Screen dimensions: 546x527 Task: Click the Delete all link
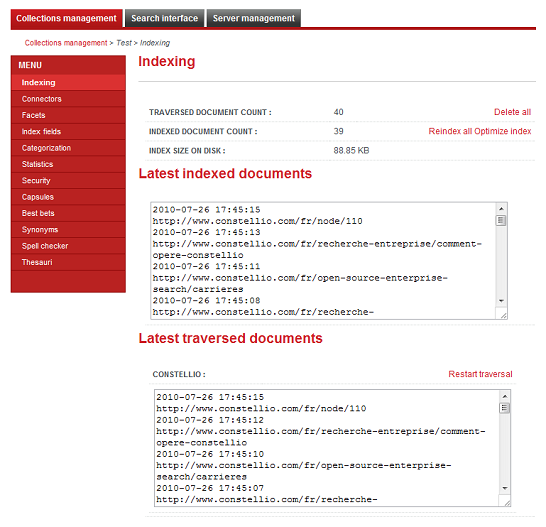(x=512, y=112)
